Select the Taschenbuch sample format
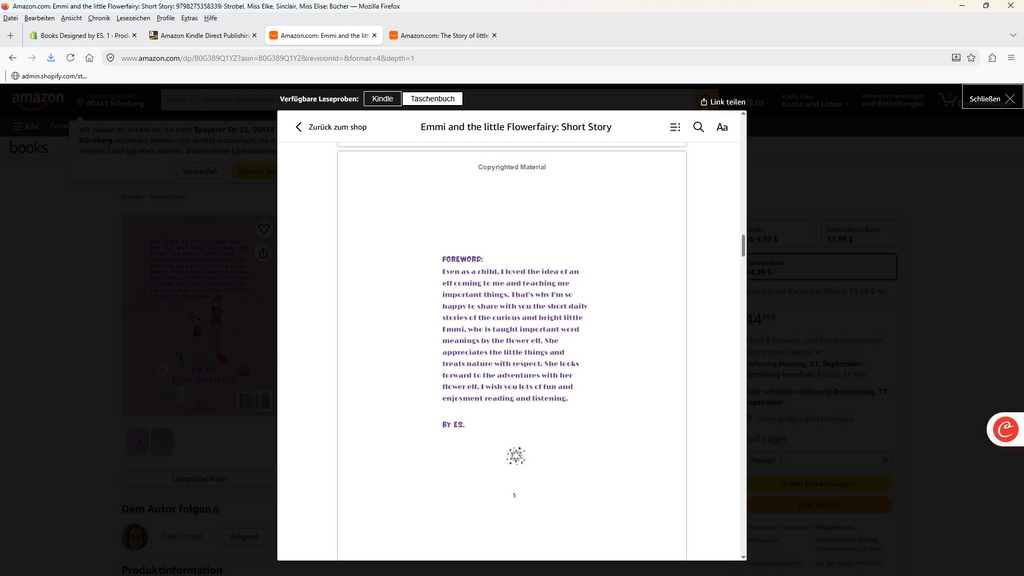The width and height of the screenshot is (1024, 576). pyautogui.click(x=432, y=99)
